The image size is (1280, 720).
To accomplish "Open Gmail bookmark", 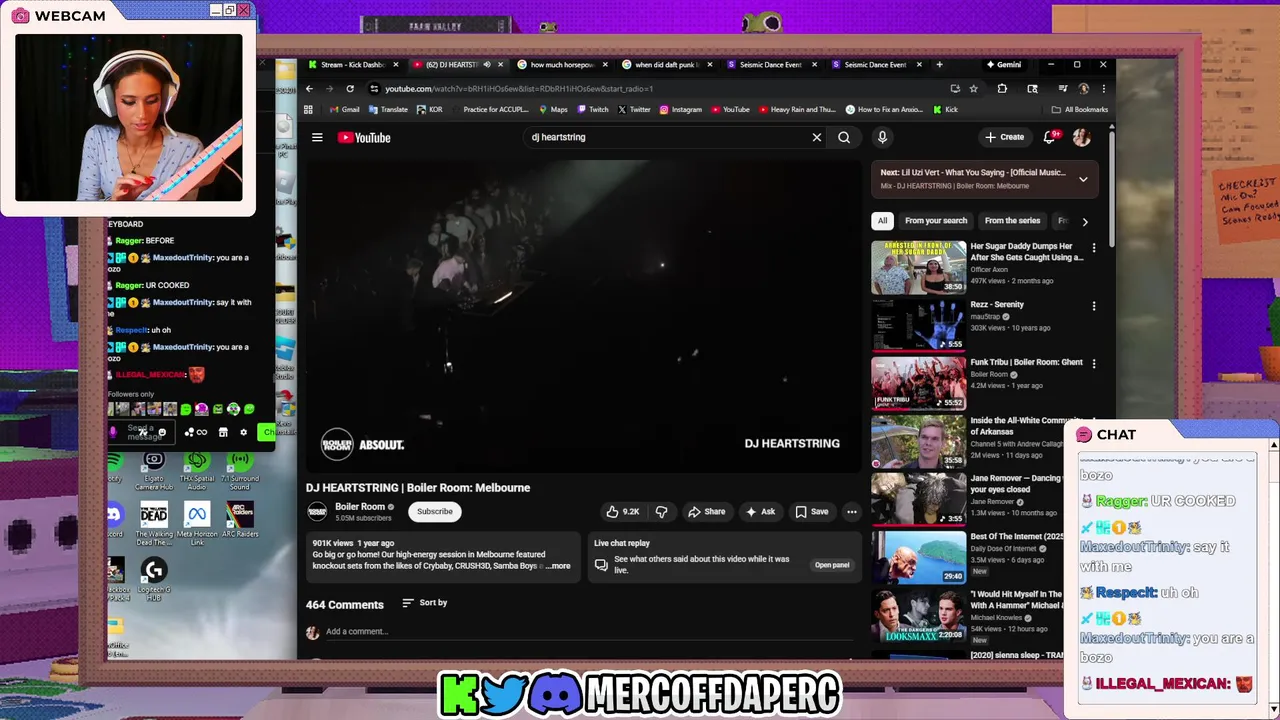I will pos(344,109).
